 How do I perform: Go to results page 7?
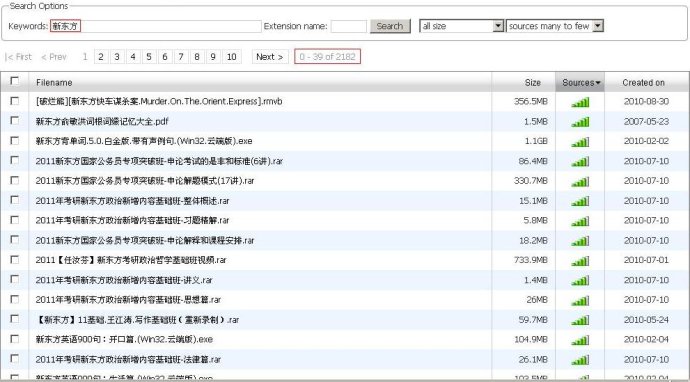(x=181, y=57)
